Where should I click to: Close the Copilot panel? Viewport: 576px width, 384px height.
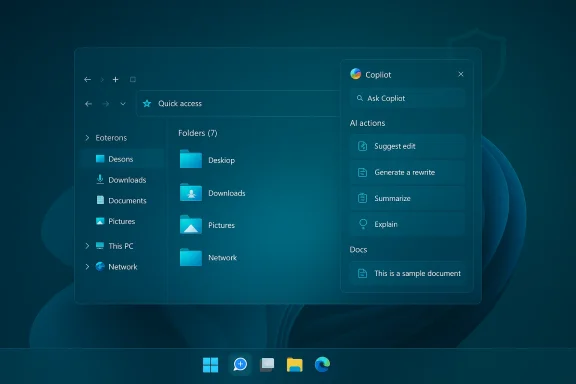click(x=461, y=74)
